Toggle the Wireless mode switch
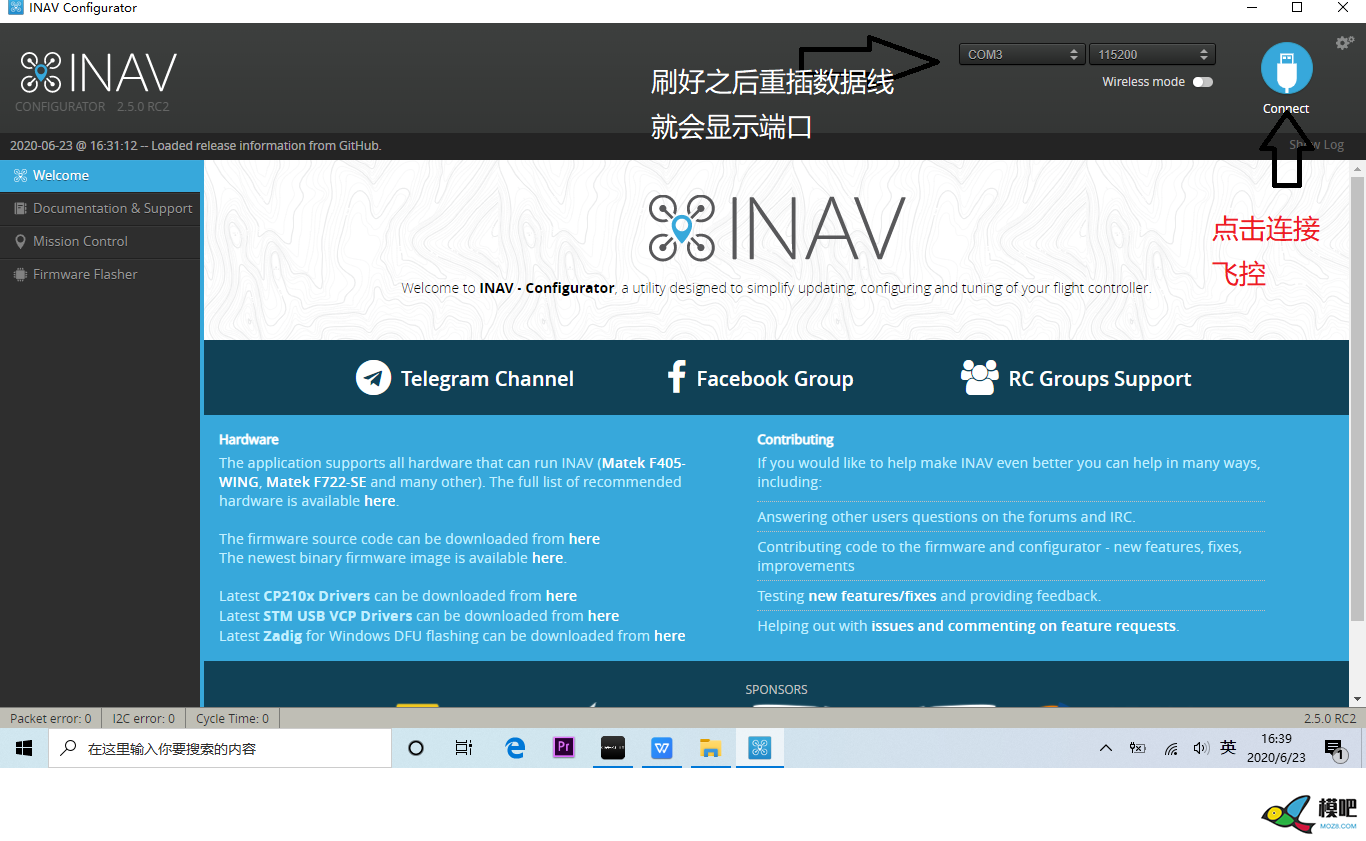1366x841 pixels. [x=1203, y=82]
